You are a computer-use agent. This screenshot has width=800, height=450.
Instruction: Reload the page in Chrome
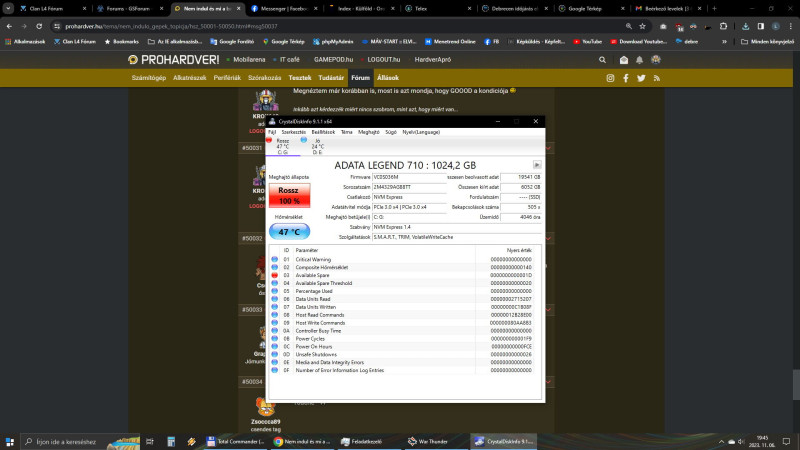pyautogui.click(x=39, y=26)
